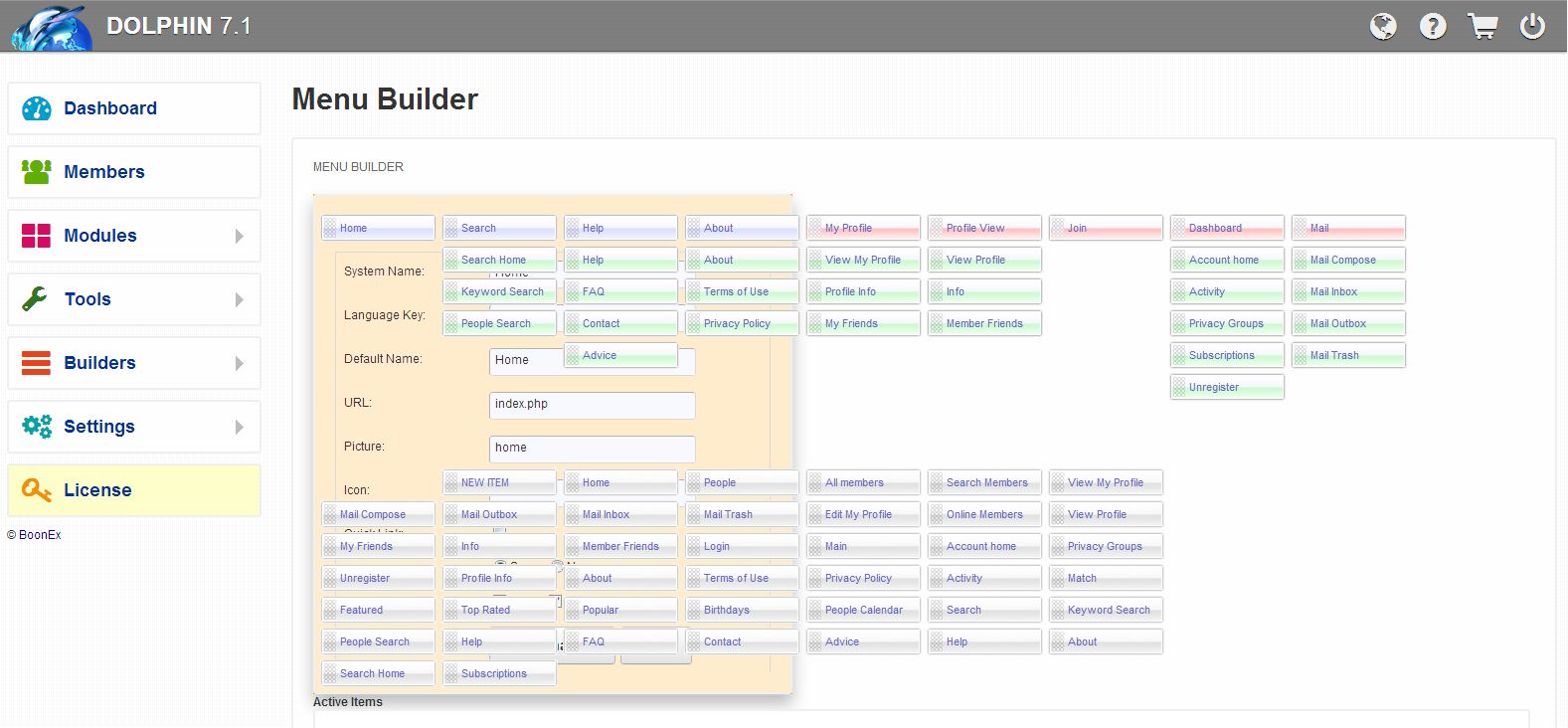Image resolution: width=1568 pixels, height=728 pixels.
Task: Click the Active Items label
Action: click(348, 702)
